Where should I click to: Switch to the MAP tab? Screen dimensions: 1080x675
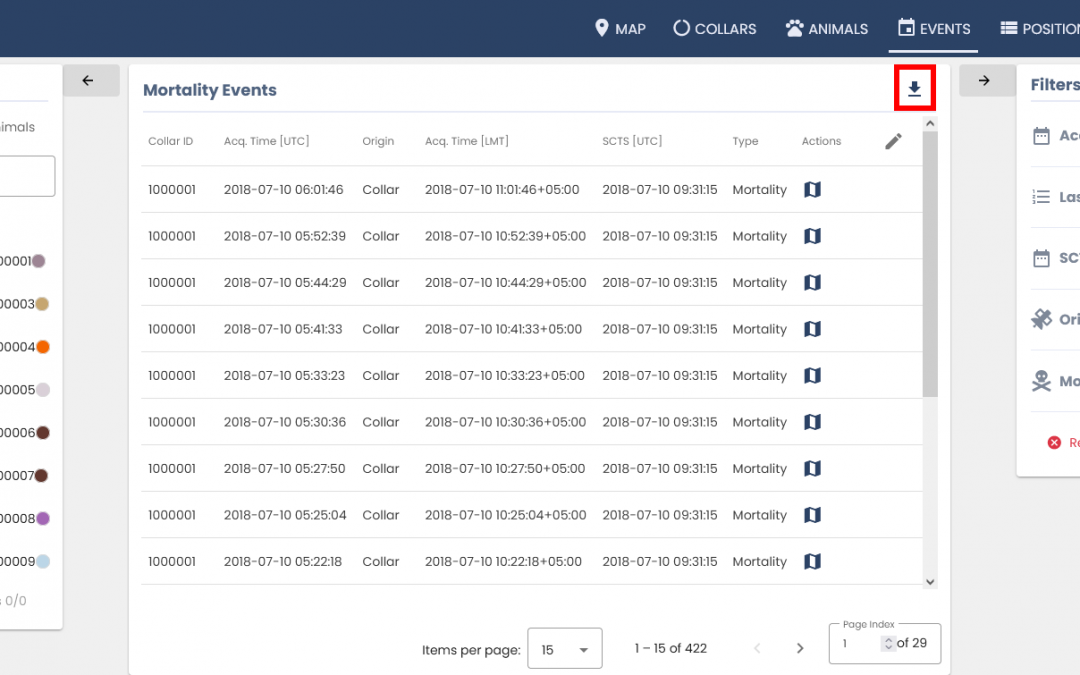click(x=620, y=29)
